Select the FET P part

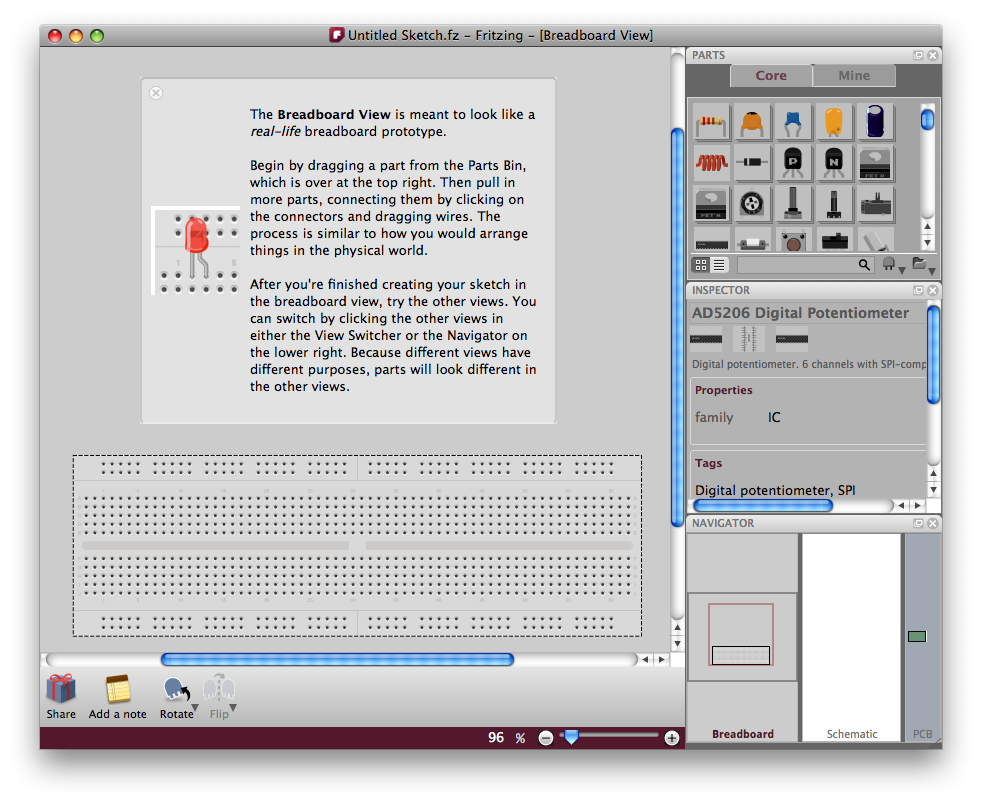[x=875, y=163]
